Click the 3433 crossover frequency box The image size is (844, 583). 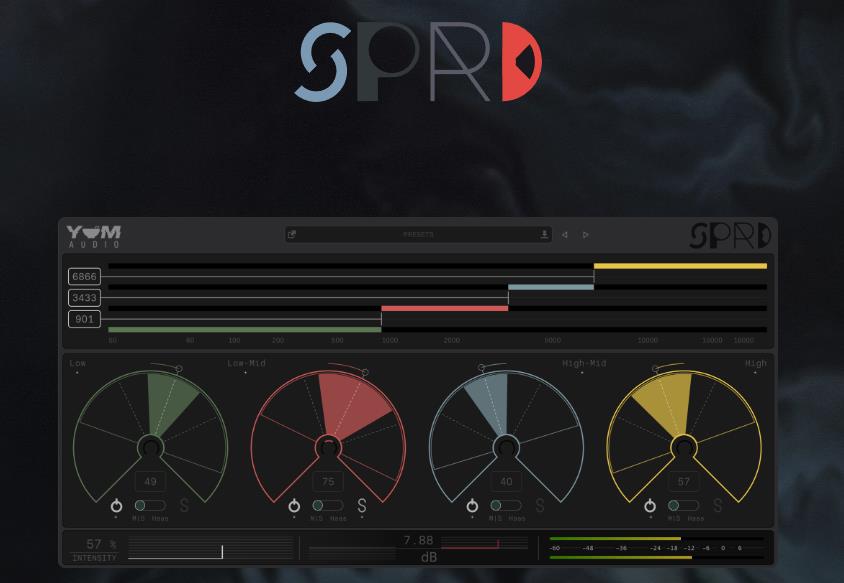(85, 298)
